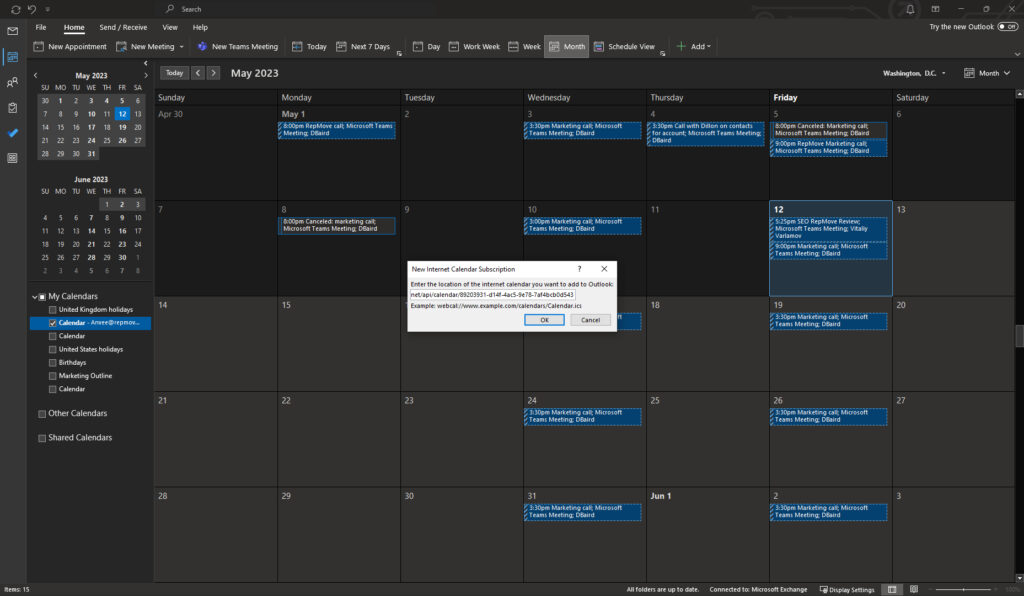The height and width of the screenshot is (596, 1024).
Task: Select the Home ribbon tab
Action: (74, 27)
